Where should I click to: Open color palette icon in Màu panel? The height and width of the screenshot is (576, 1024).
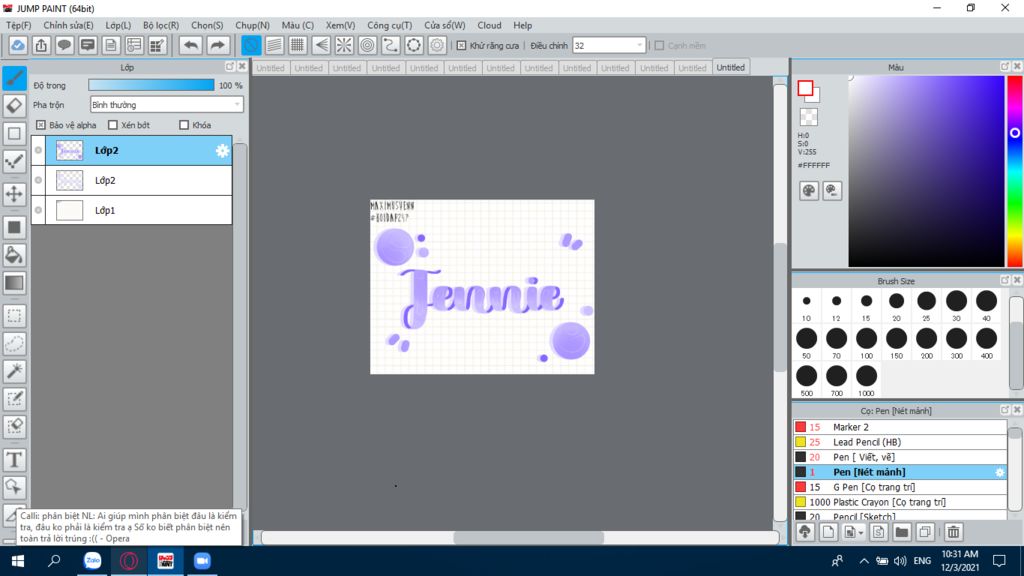tap(808, 191)
